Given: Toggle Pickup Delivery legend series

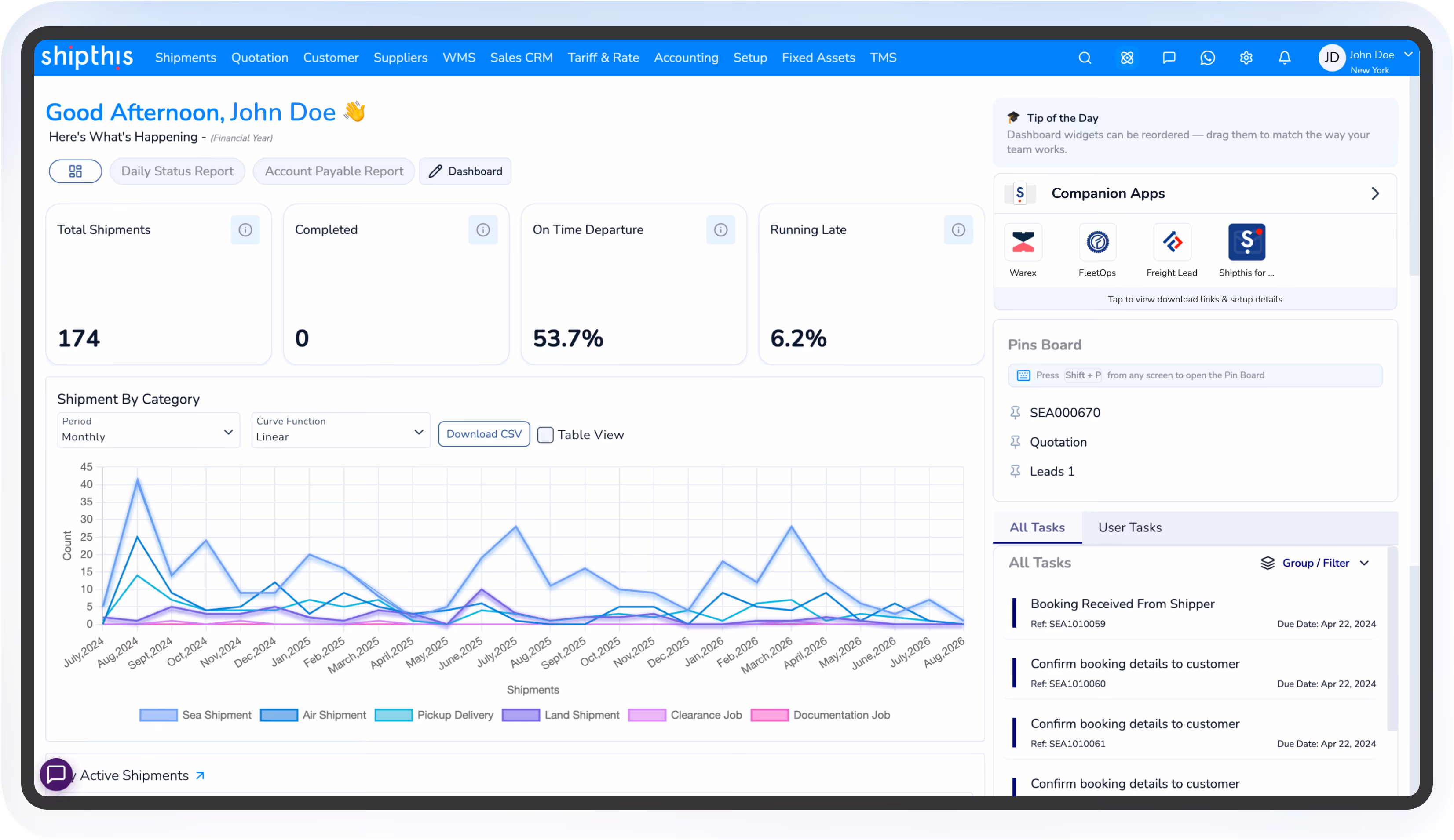Looking at the screenshot, I should (435, 715).
